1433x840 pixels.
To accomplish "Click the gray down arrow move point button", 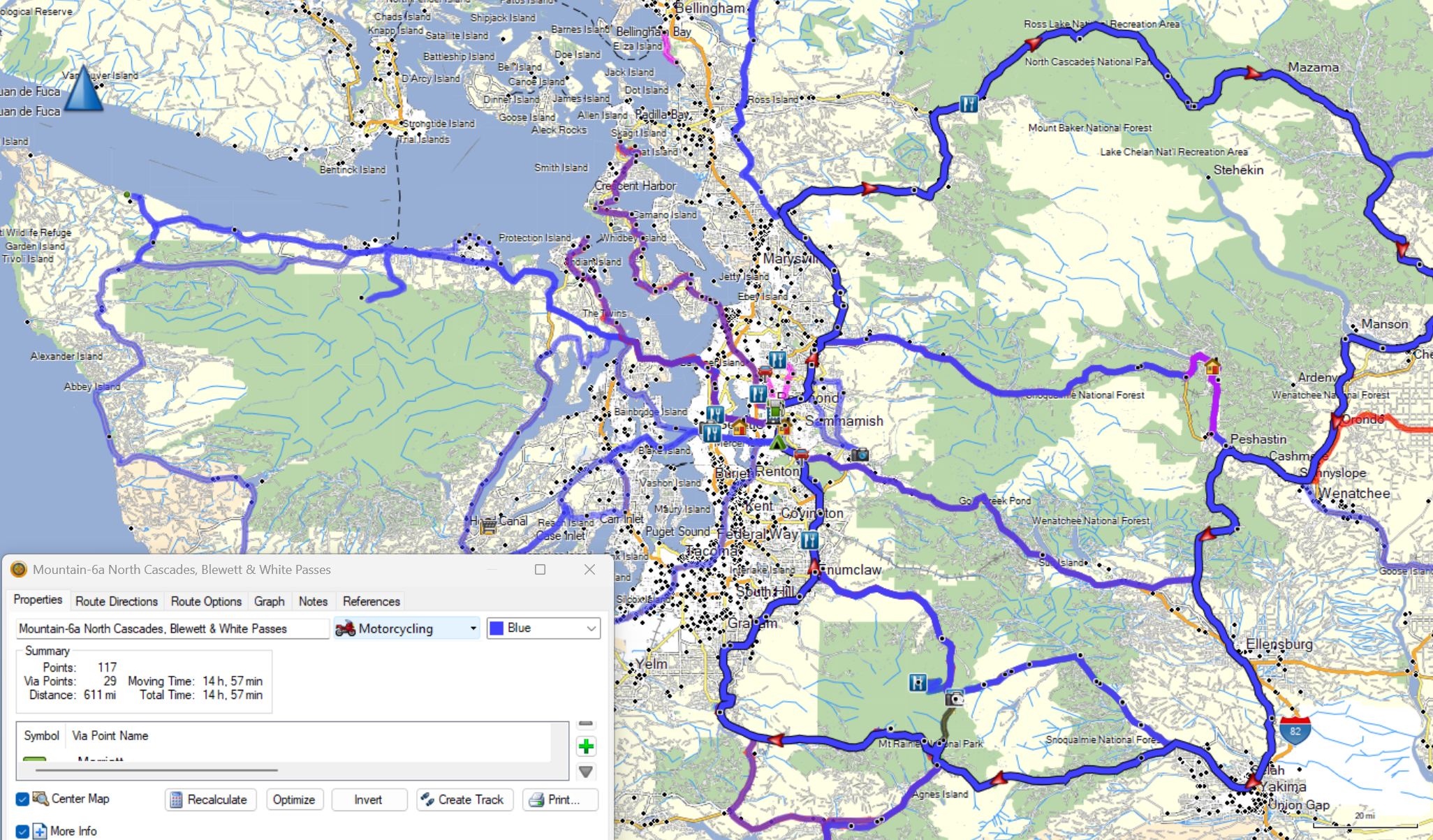I will point(586,772).
